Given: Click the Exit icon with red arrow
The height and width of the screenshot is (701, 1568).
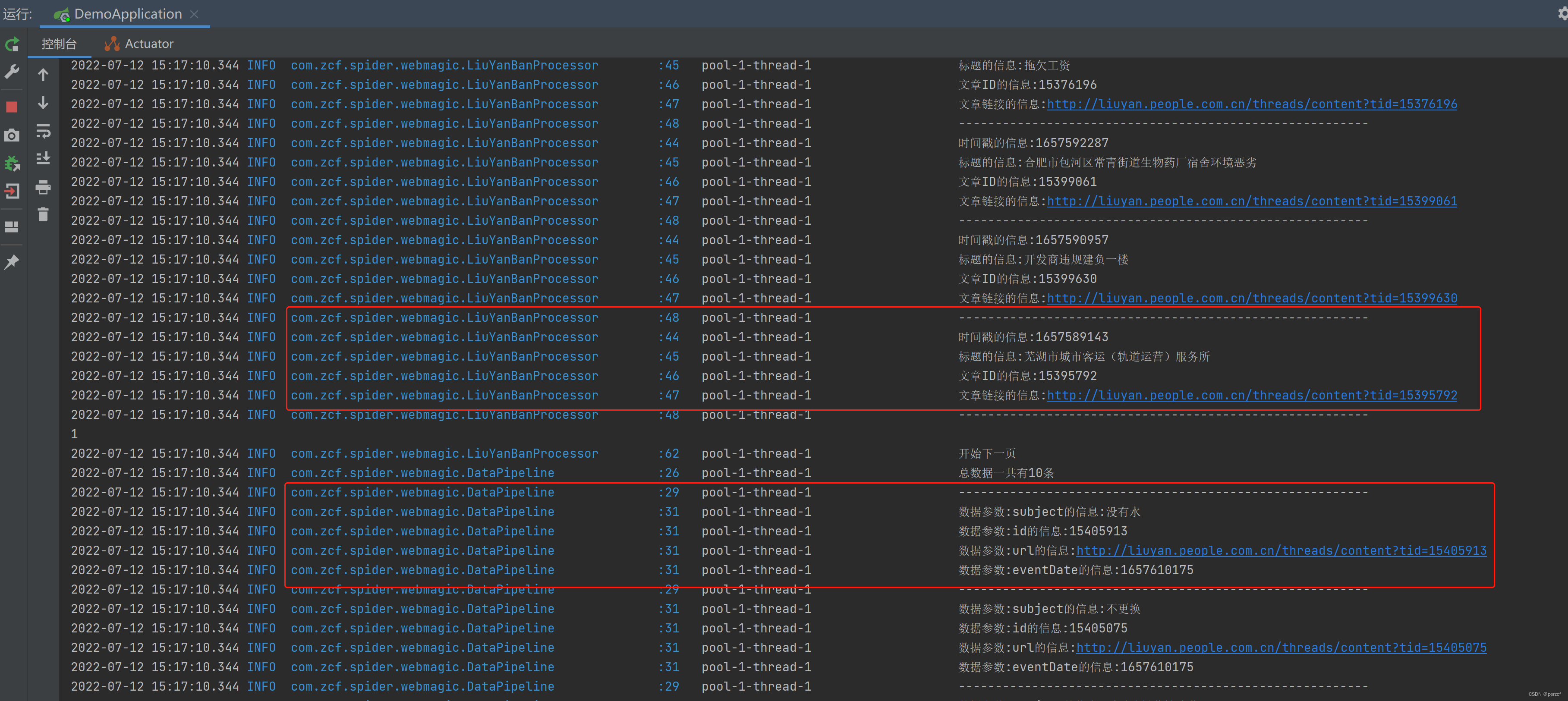Looking at the screenshot, I should coord(12,191).
